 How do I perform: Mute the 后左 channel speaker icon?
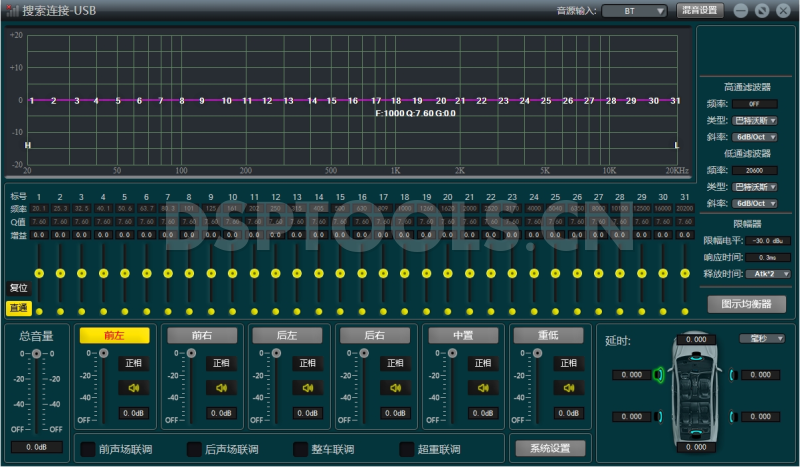click(308, 388)
